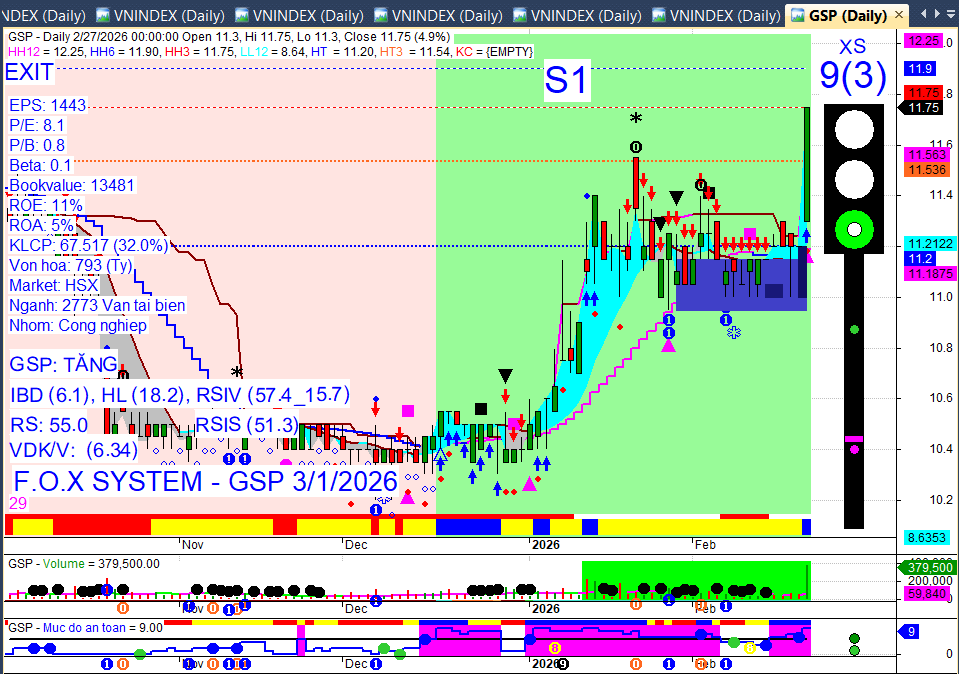Click Bookvalue: 13481 text
Screen dimensions: 959x674
[72, 185]
